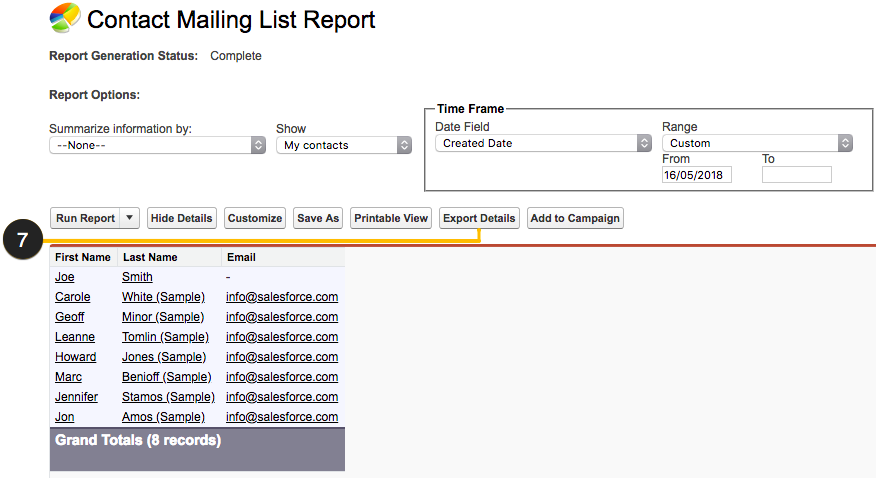
Task: Click email link in Jennifer's row
Action: [x=282, y=397]
